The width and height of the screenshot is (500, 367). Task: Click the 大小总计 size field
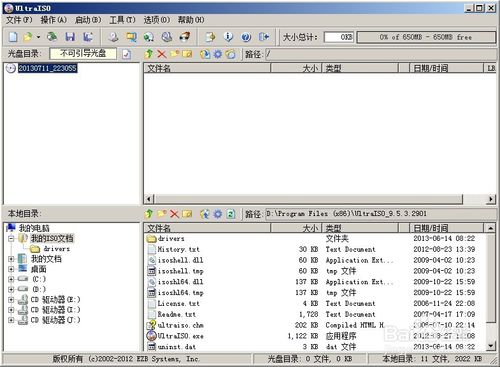pos(339,37)
